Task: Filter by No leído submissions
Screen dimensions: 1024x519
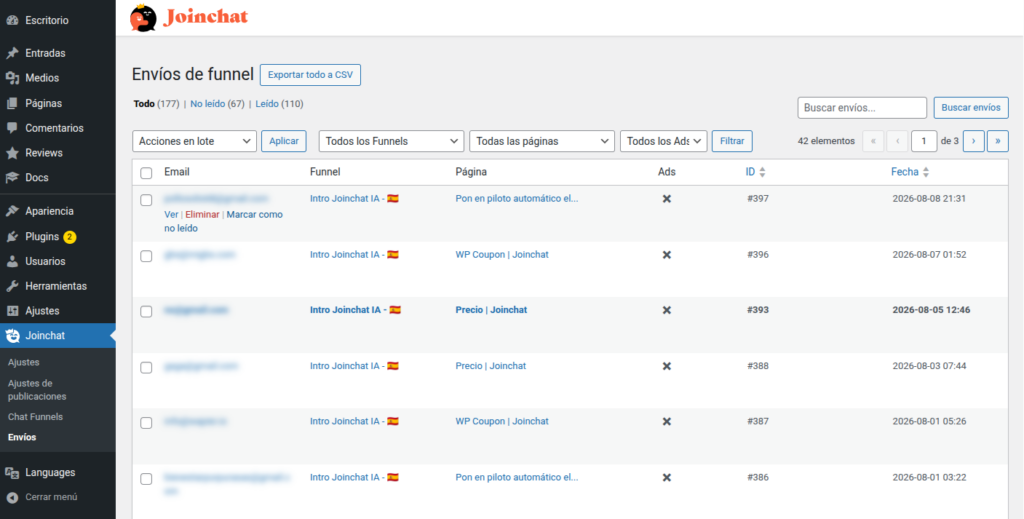Action: 208,104
